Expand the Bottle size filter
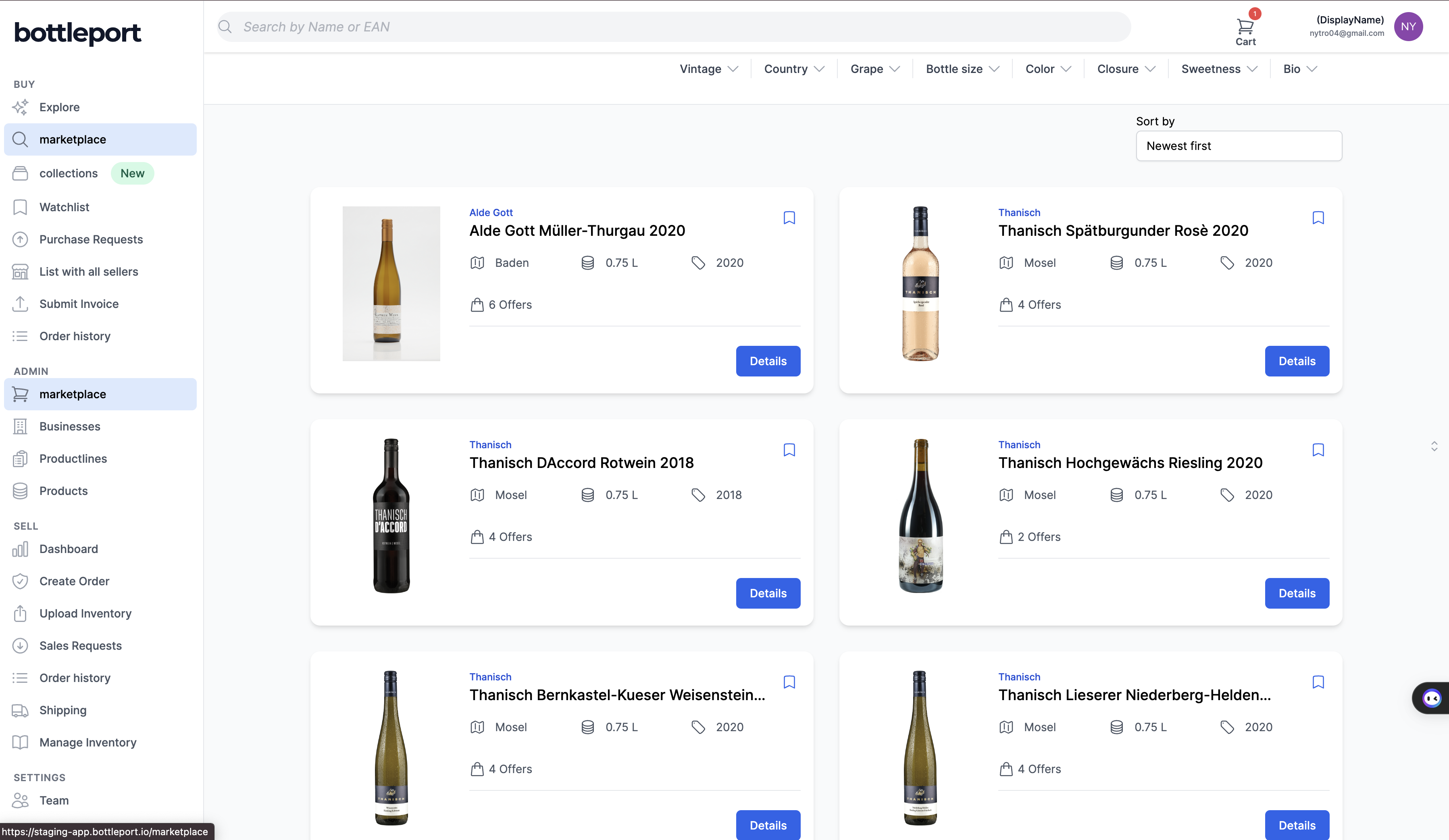The image size is (1449, 840). coord(962,69)
